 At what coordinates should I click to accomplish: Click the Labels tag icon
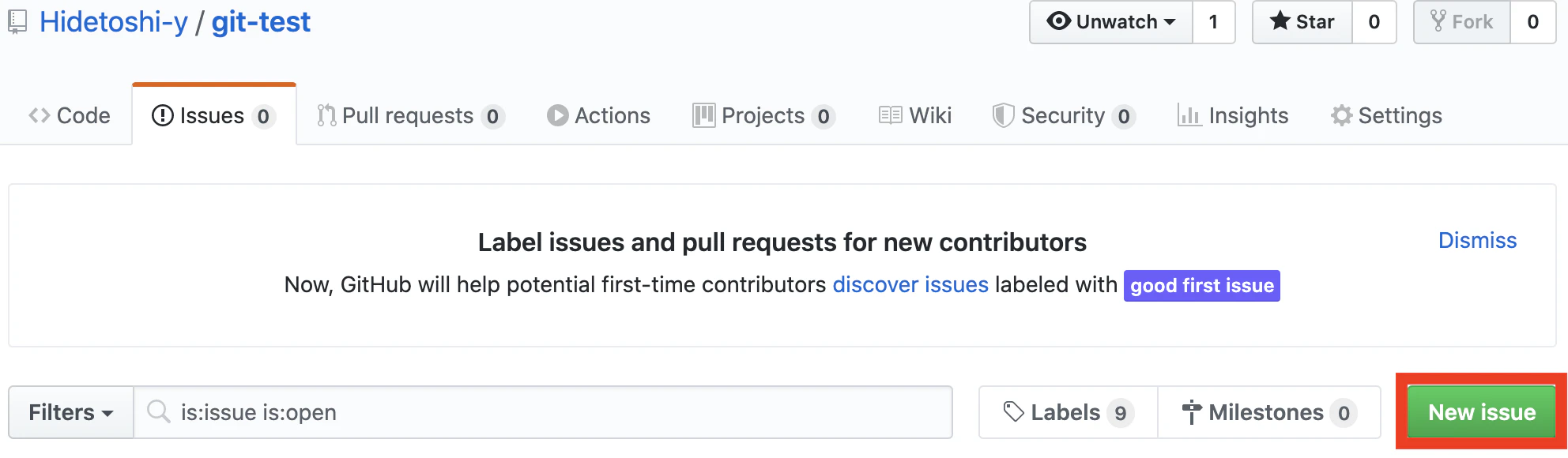click(1013, 411)
